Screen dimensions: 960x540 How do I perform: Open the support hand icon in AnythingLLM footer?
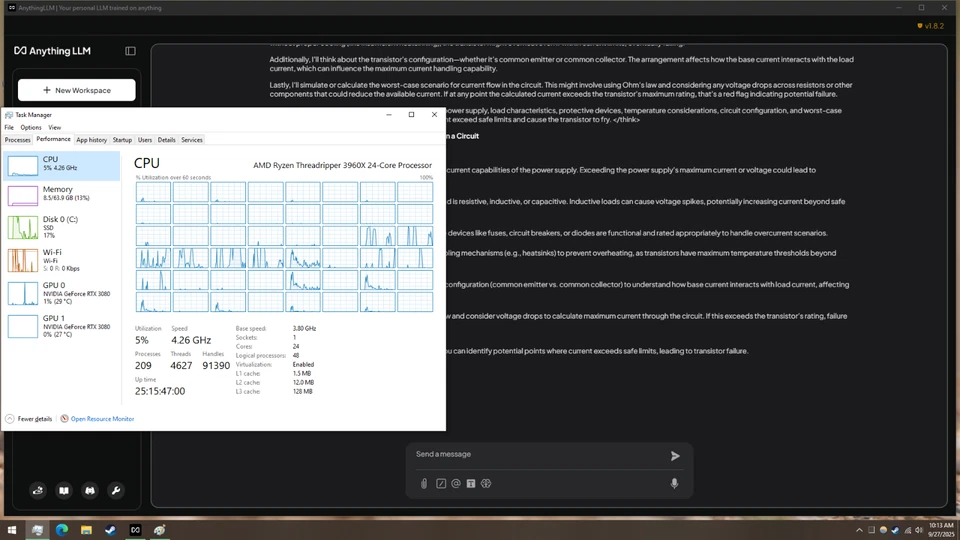click(x=38, y=490)
